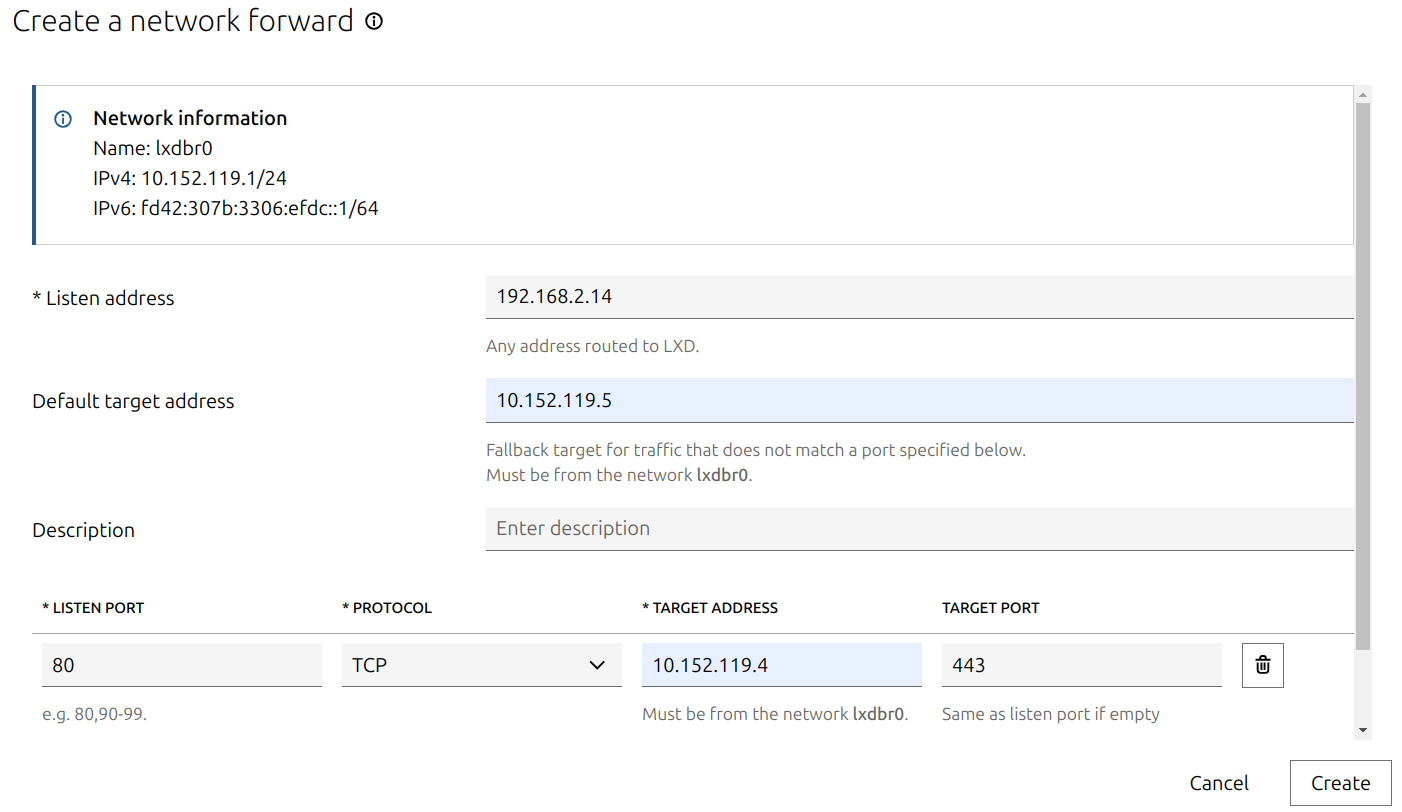Click the scrollbar down arrow

coord(1362,731)
